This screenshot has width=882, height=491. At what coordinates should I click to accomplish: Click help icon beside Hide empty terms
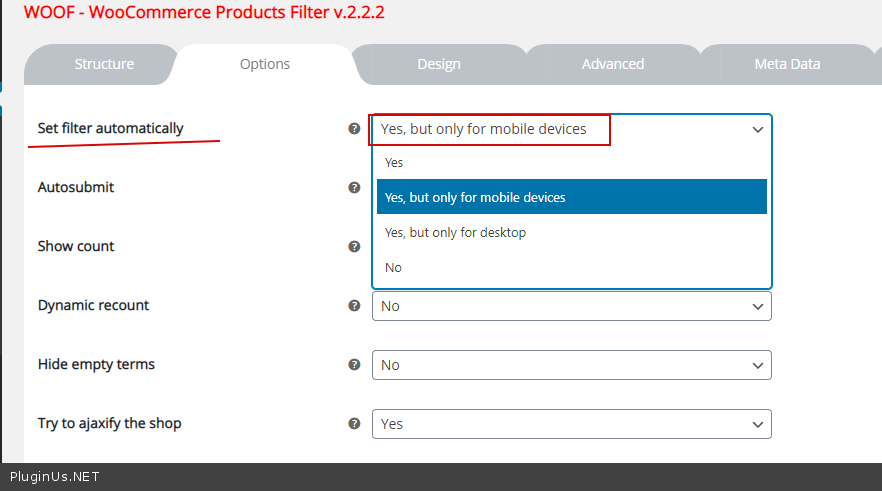354,365
